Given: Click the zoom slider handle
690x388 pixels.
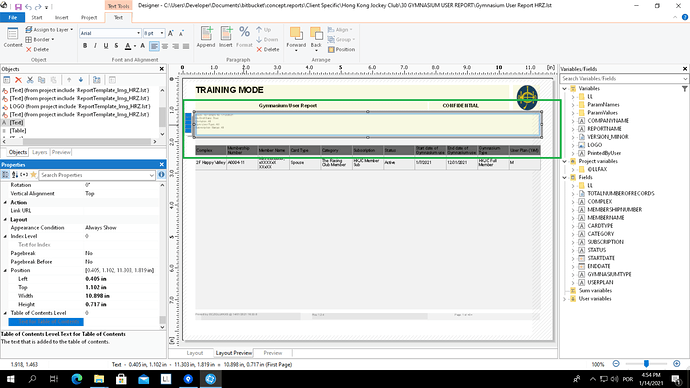Looking at the screenshot, I should (x=646, y=364).
